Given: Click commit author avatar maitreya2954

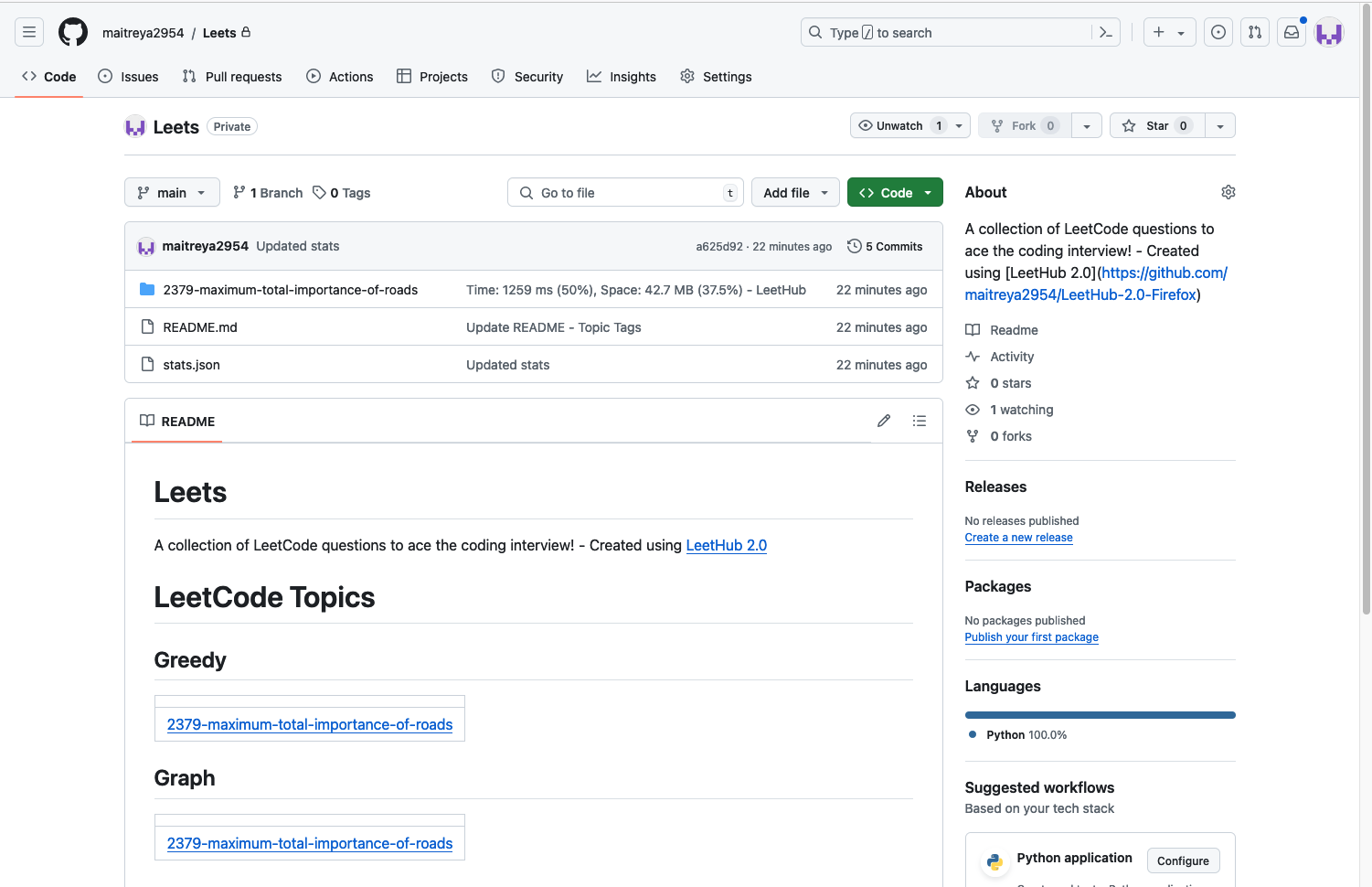Looking at the screenshot, I should 146,246.
